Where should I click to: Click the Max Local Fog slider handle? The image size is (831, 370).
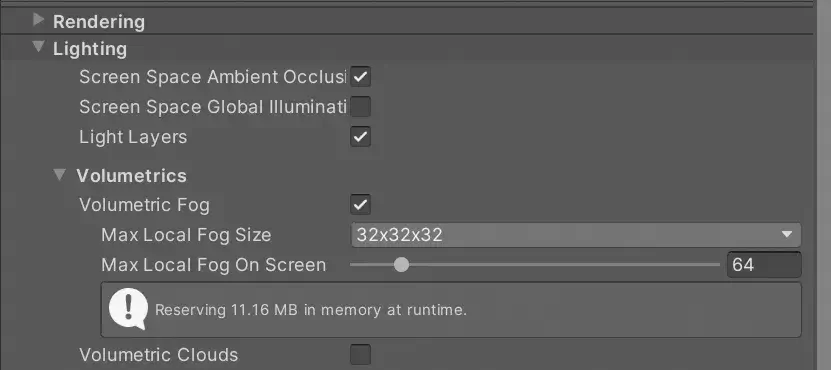tap(402, 265)
